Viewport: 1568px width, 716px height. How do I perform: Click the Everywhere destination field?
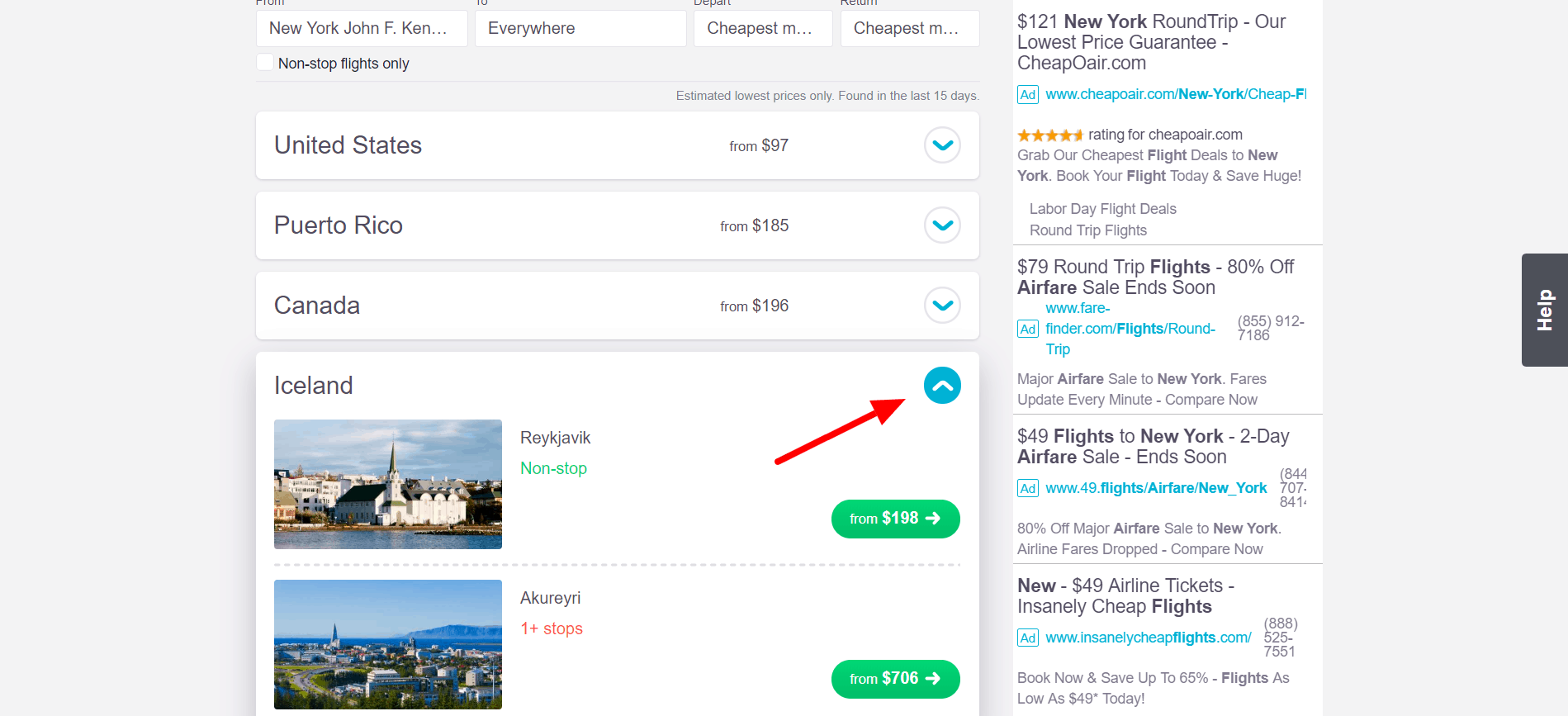click(x=580, y=28)
